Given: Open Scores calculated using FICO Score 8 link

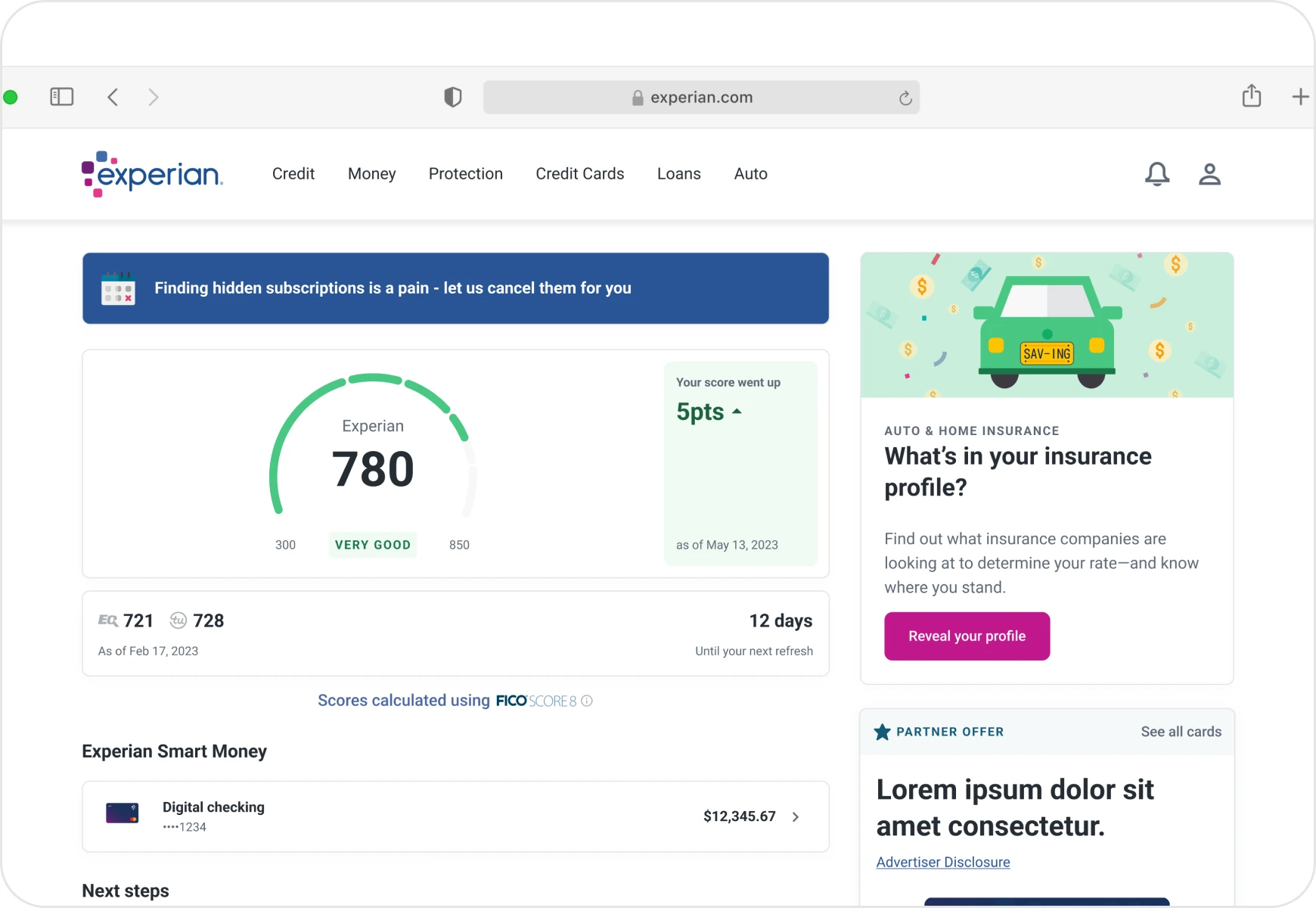Looking at the screenshot, I should (x=455, y=701).
